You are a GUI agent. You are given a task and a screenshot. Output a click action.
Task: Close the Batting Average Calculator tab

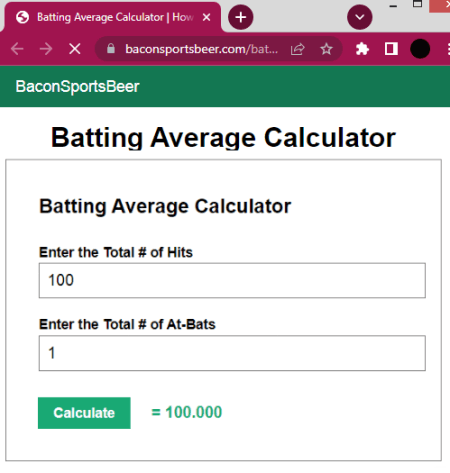click(x=206, y=17)
